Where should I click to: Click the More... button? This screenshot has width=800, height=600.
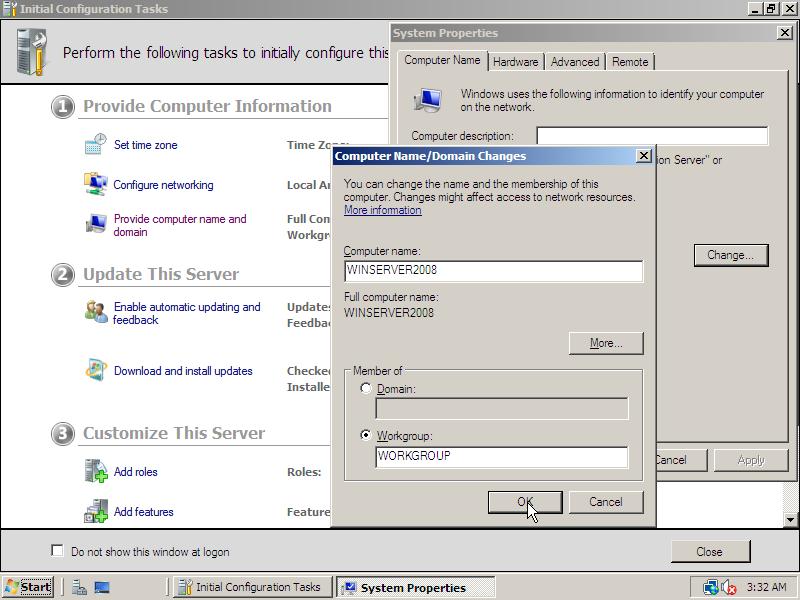pyautogui.click(x=606, y=343)
